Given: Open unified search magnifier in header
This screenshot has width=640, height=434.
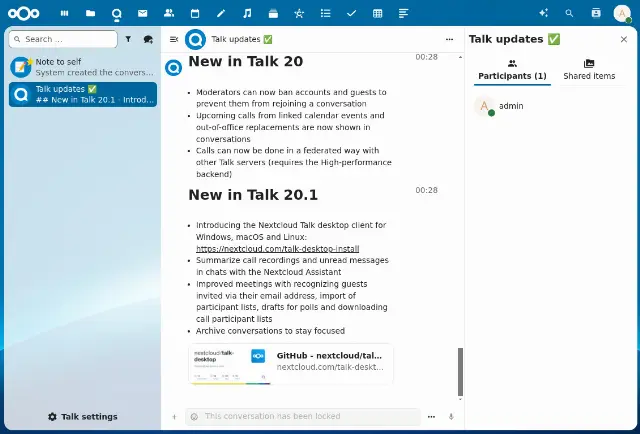Looking at the screenshot, I should 569,13.
